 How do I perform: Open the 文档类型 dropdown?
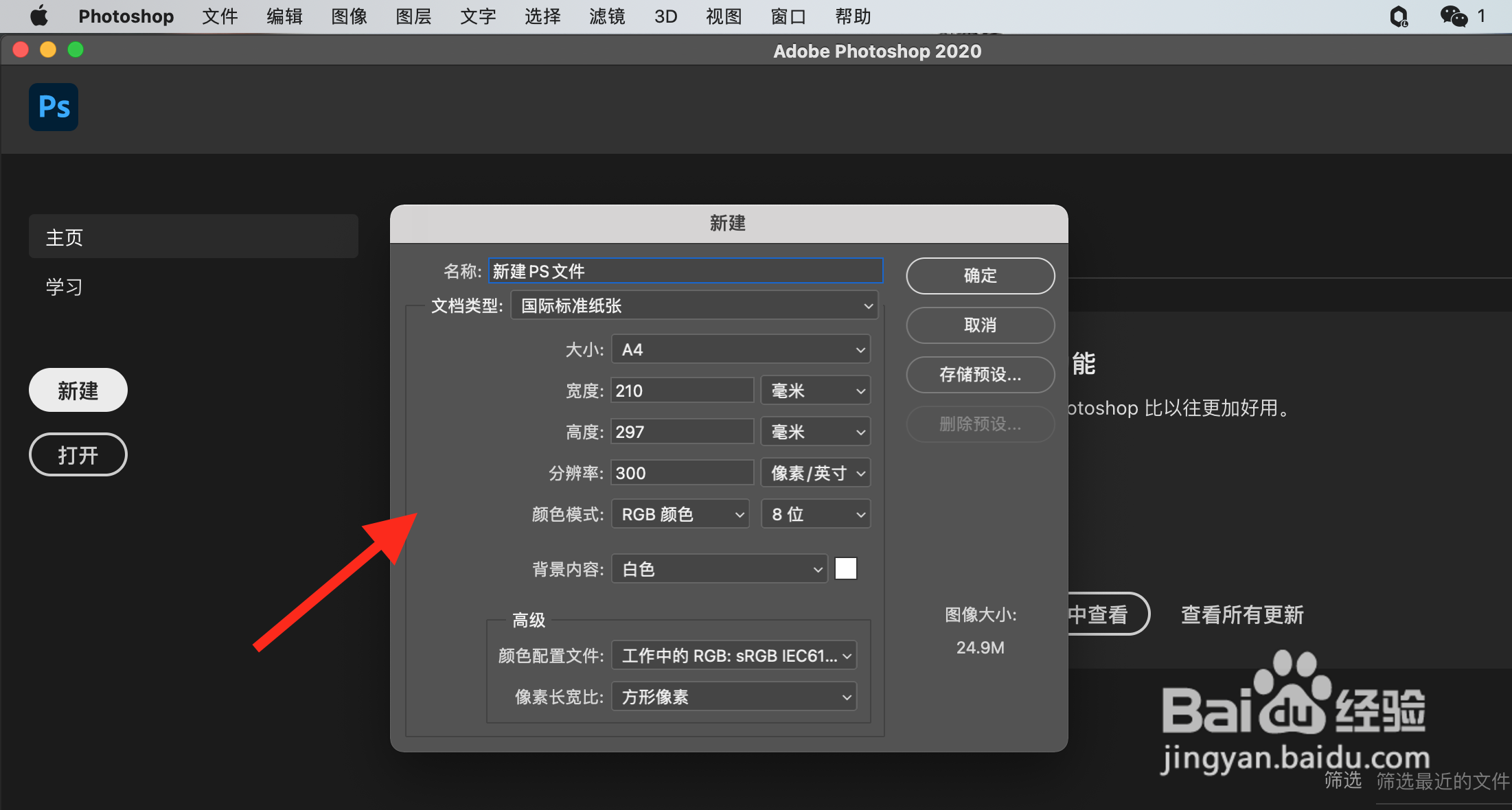694,305
